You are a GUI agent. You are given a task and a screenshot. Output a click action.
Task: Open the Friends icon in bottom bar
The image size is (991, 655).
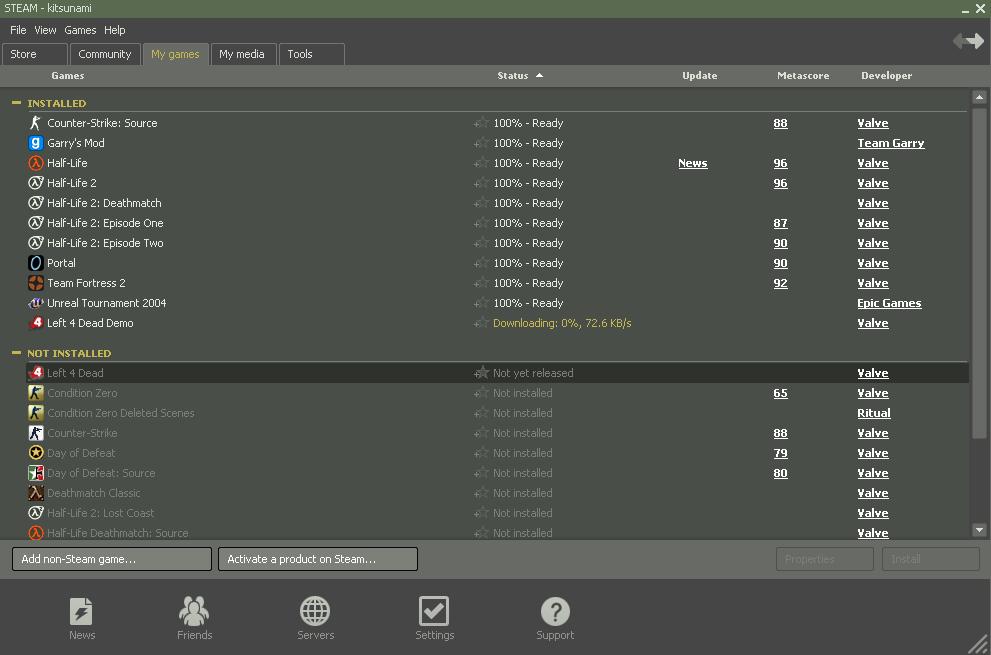194,611
